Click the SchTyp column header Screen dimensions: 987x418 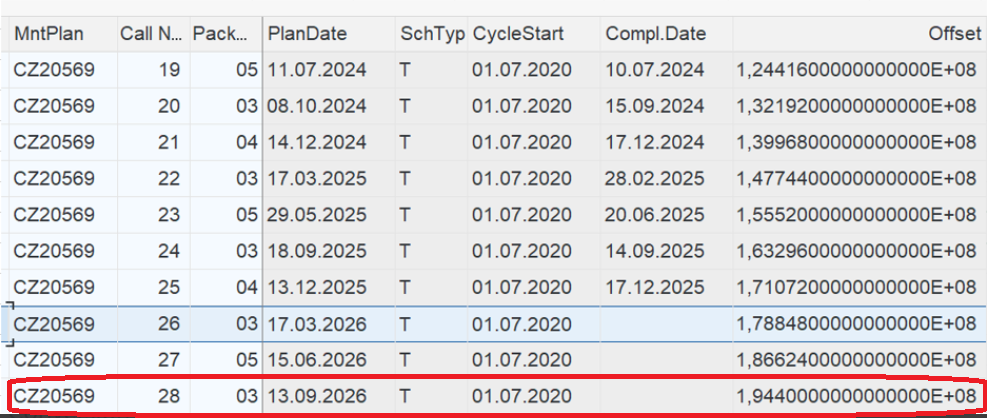pyautogui.click(x=432, y=34)
